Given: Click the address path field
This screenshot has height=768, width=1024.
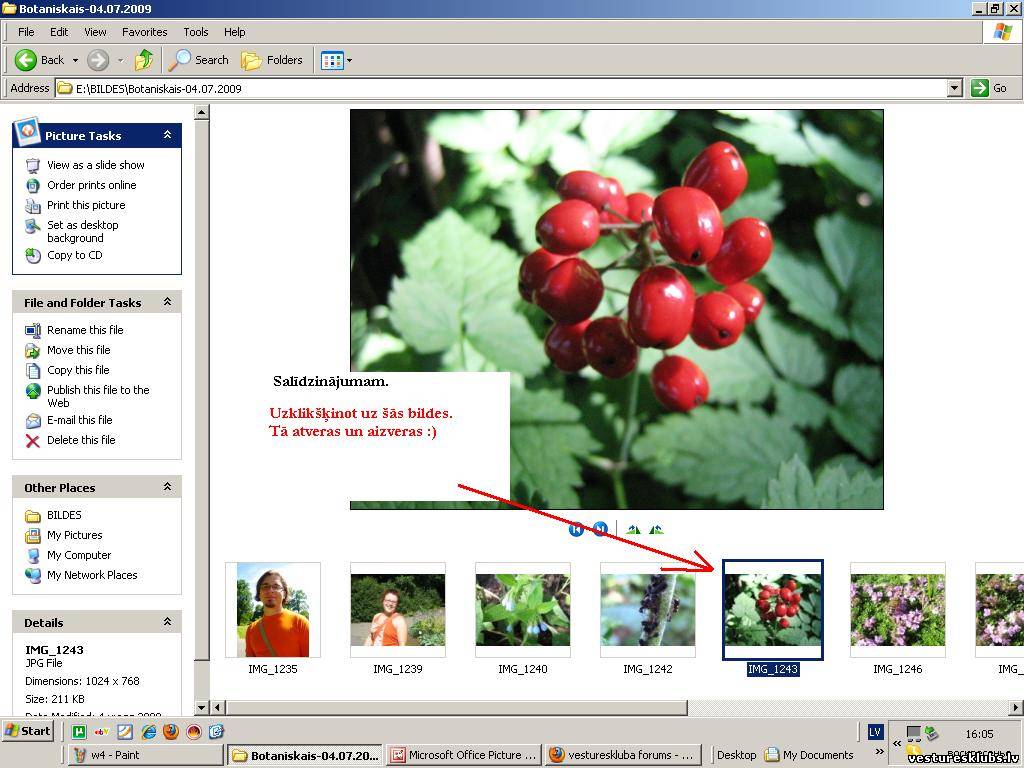Looking at the screenshot, I should click(501, 88).
